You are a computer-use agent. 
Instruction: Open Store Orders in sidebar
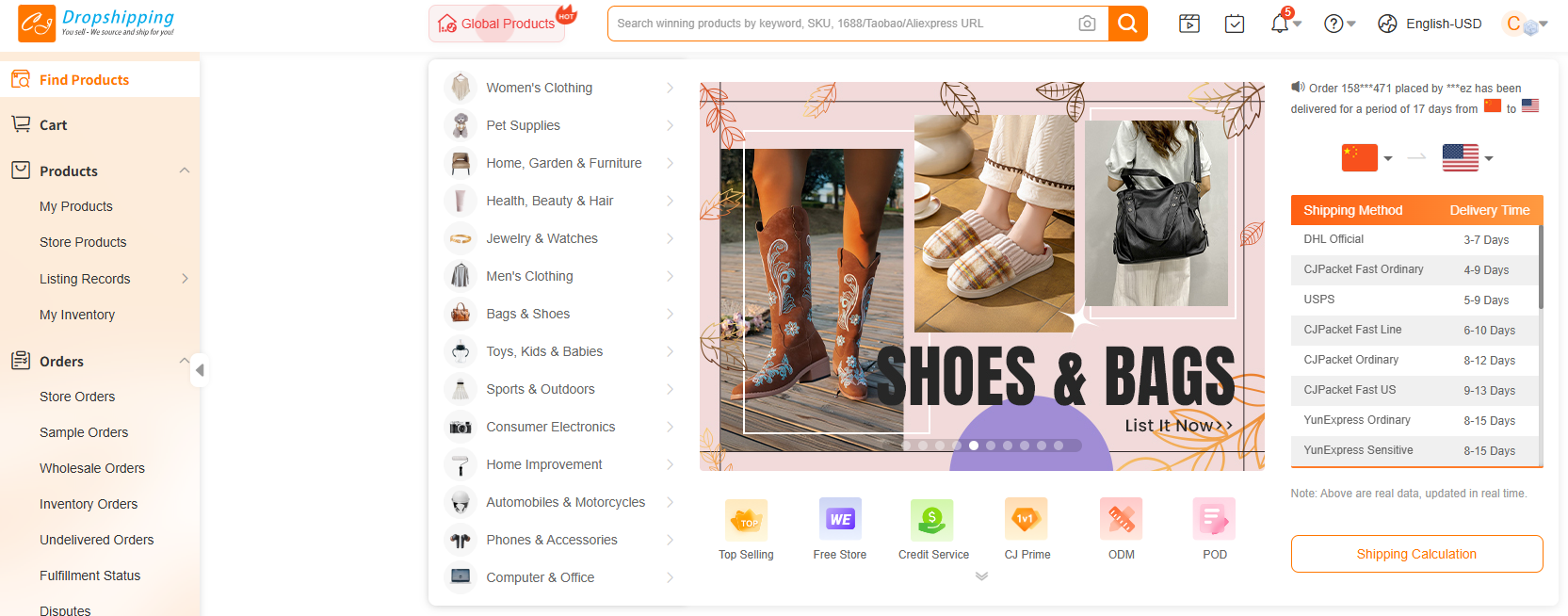[77, 397]
